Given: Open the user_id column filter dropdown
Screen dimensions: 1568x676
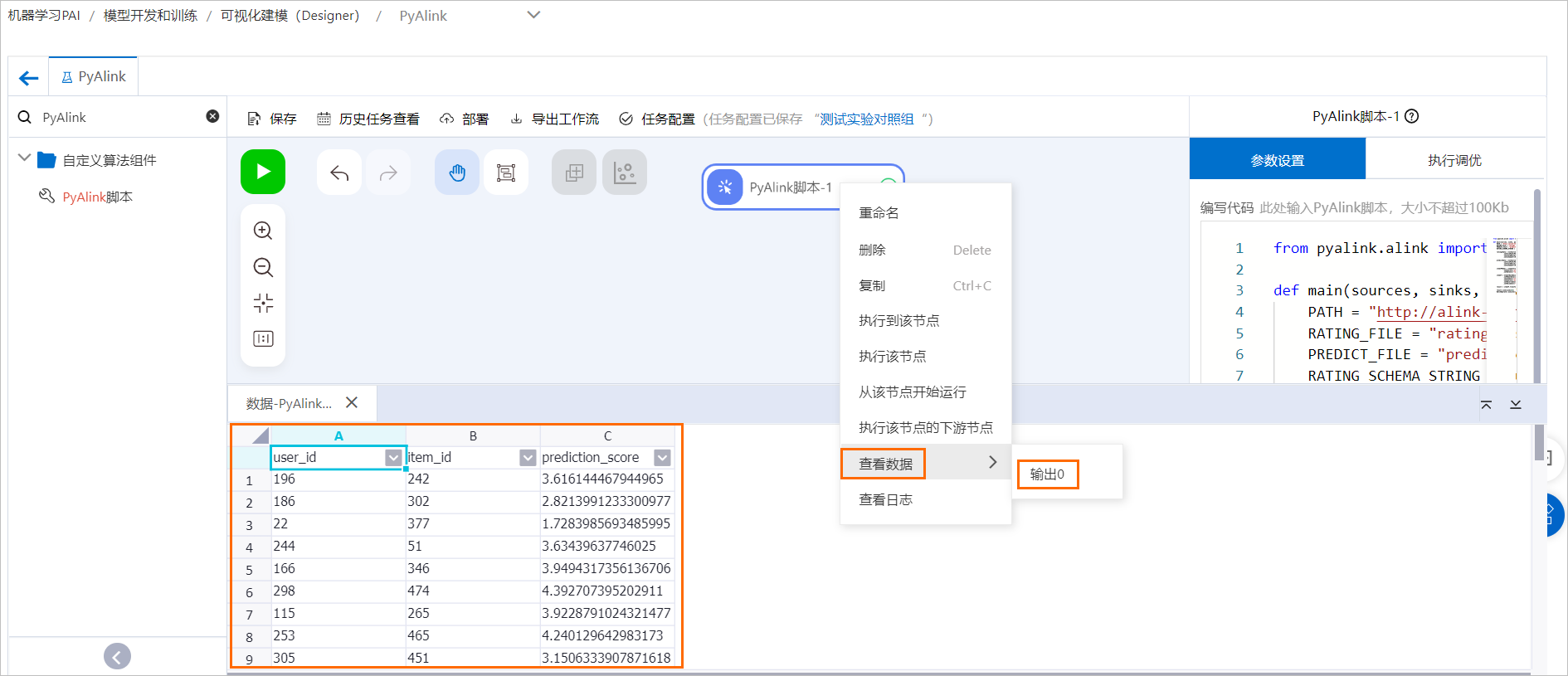Looking at the screenshot, I should pos(393,458).
